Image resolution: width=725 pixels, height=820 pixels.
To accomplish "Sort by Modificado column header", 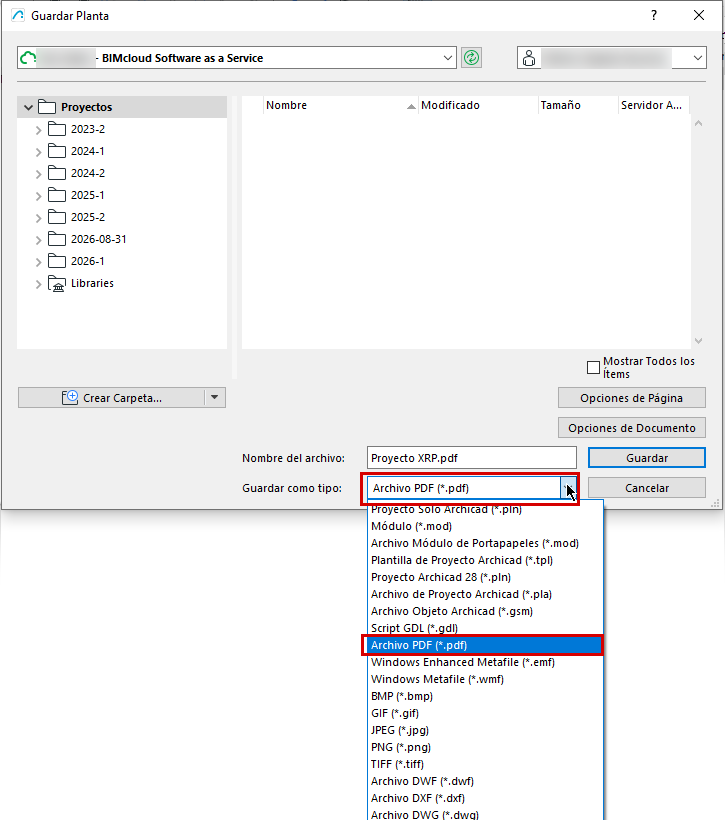I will click(478, 105).
